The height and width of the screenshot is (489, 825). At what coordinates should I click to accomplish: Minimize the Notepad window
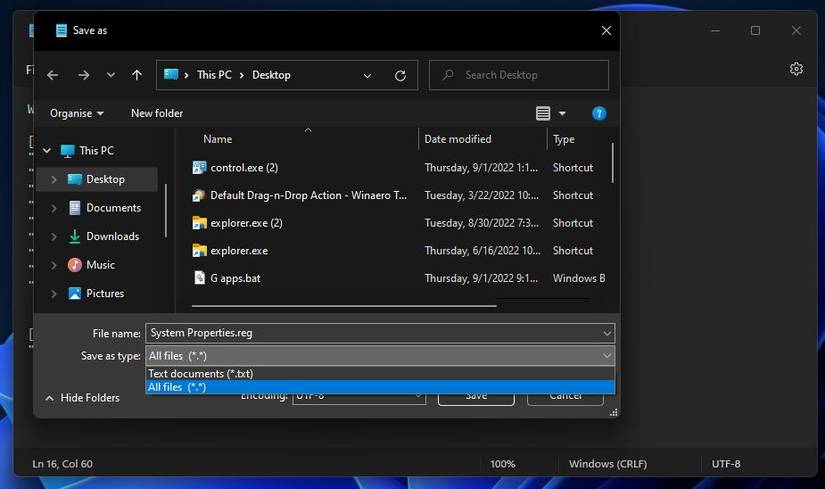click(x=715, y=31)
